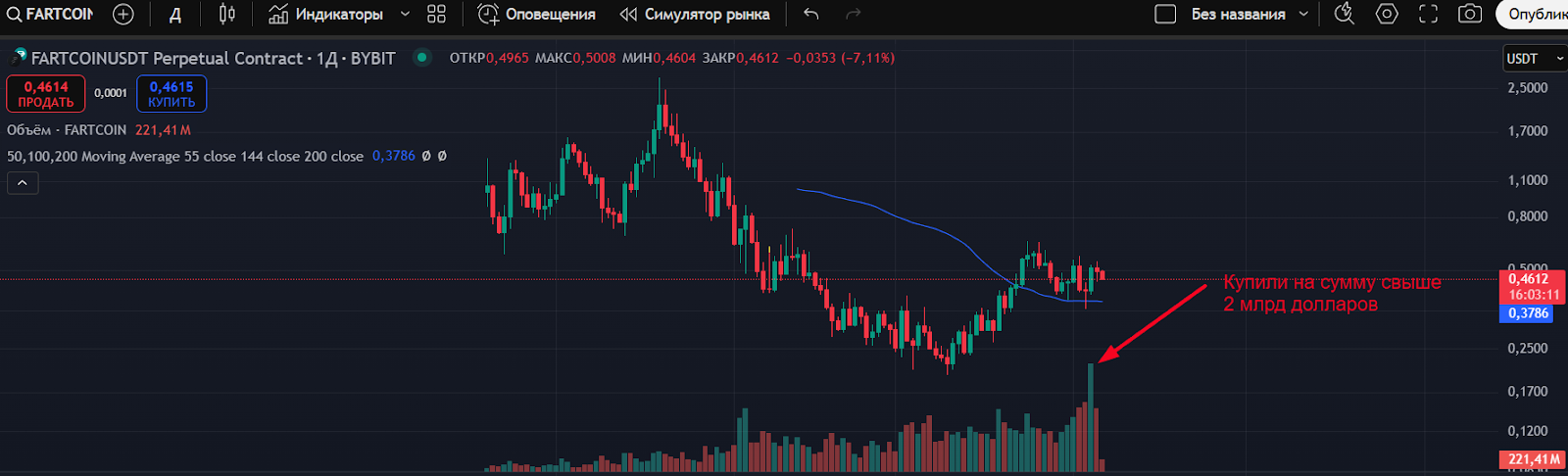The width and height of the screenshot is (1568, 476).
Task: Click the red 0,4614 ПРОДАТЬ sell button
Action: (x=46, y=94)
